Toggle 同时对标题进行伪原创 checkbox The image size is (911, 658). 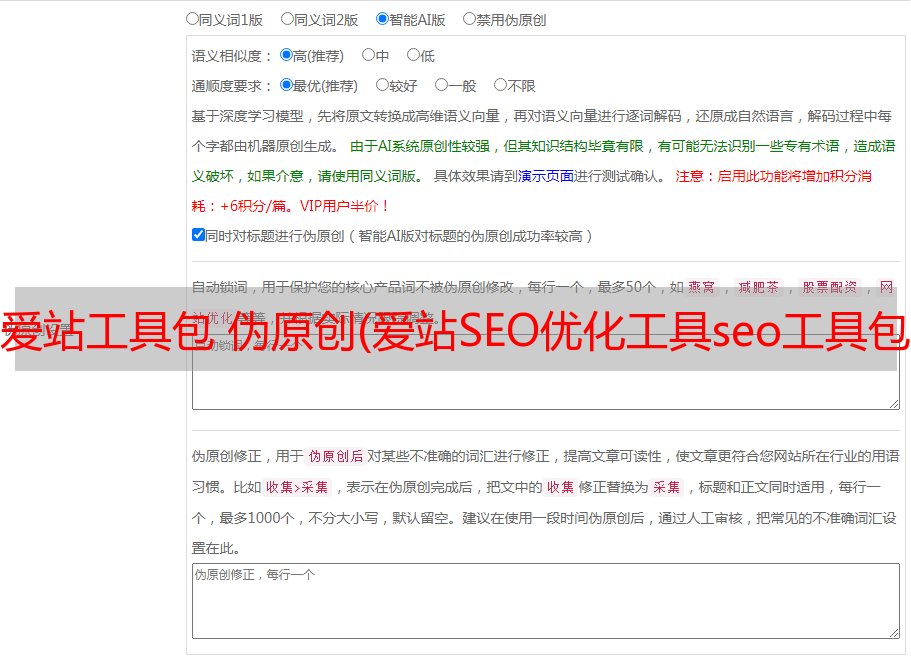click(x=198, y=235)
